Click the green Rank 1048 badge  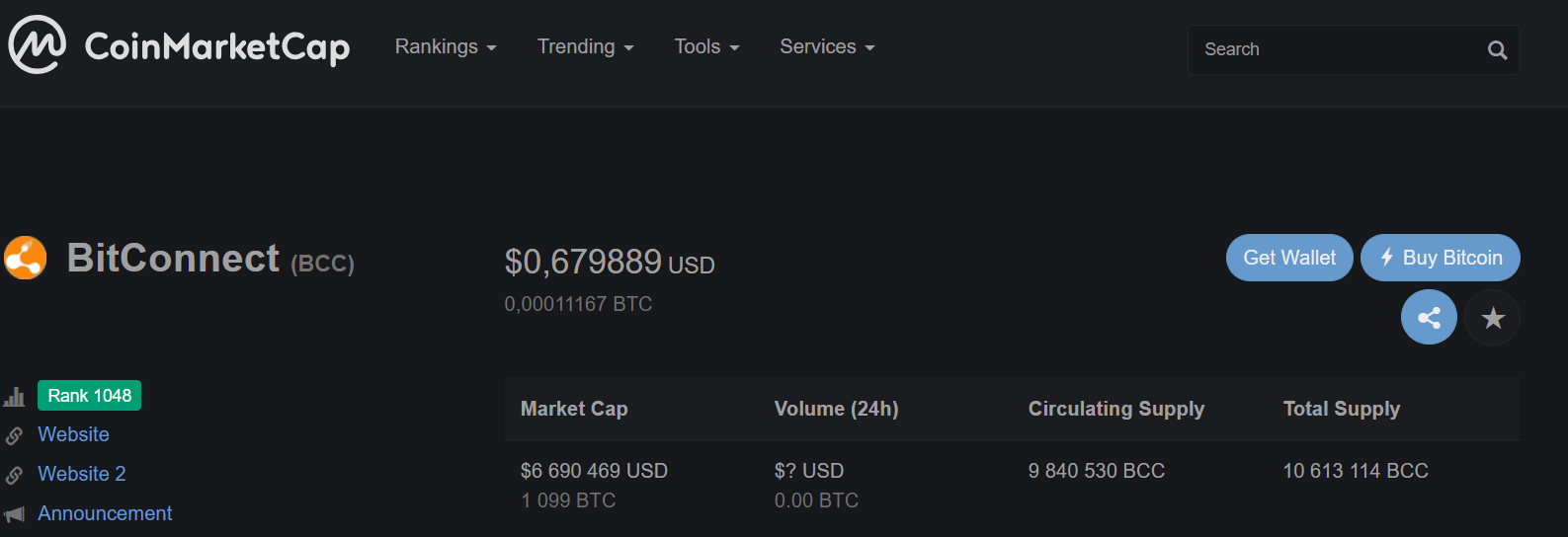[89, 395]
